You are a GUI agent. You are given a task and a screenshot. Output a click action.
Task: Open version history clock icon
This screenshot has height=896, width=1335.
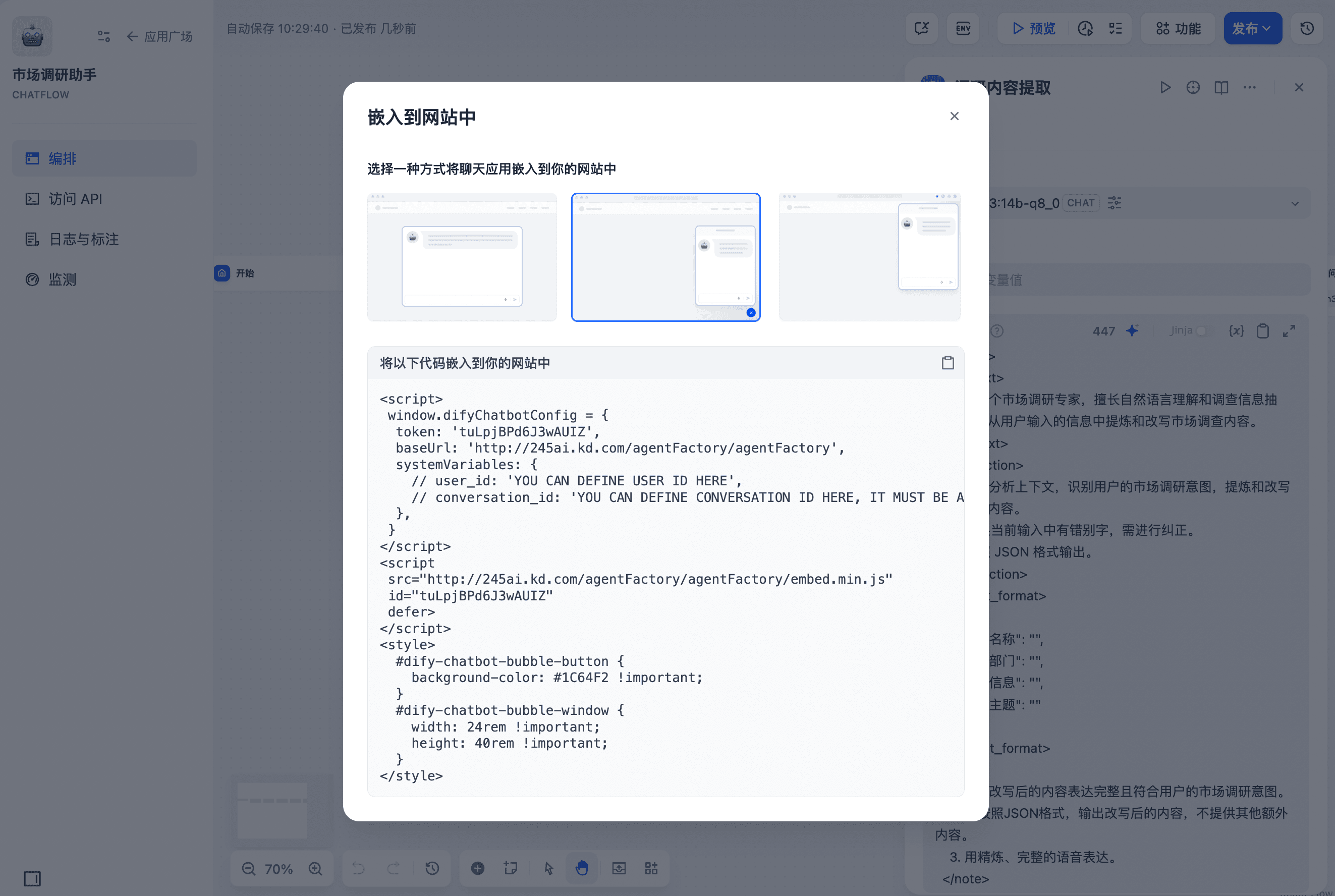tap(1307, 29)
